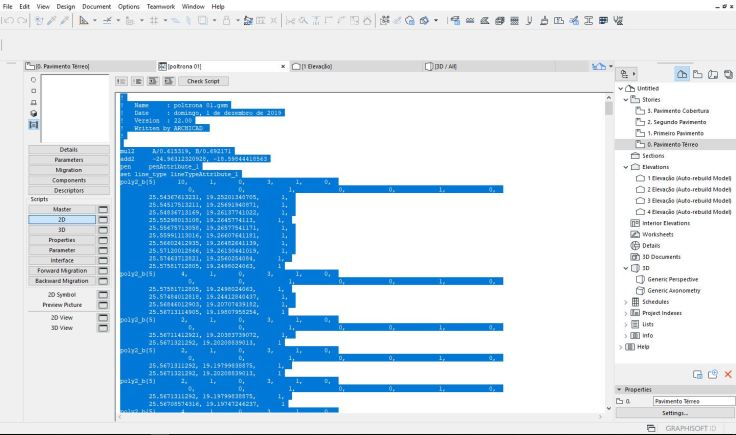
Task: Click the icon left of GRAPHISOFT ID
Action: point(651,428)
